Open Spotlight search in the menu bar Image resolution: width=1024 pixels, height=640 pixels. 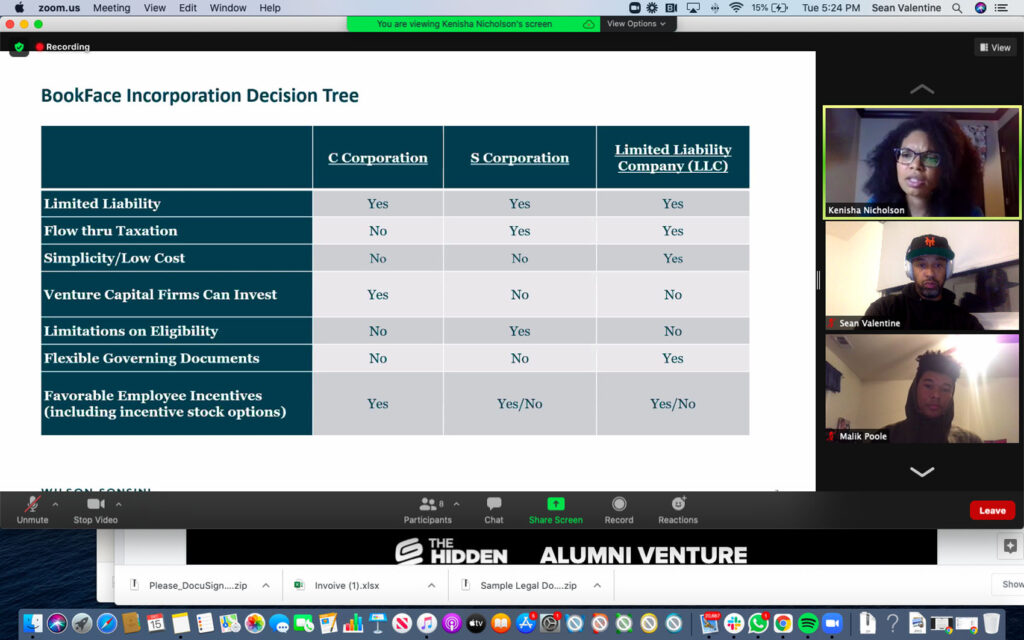coord(957,8)
